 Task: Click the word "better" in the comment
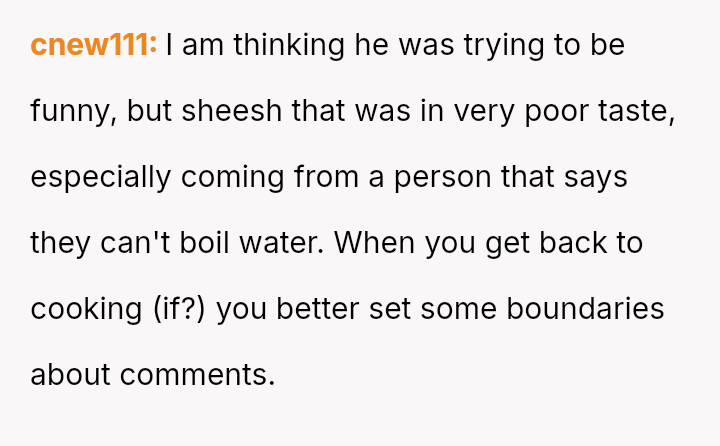317,309
